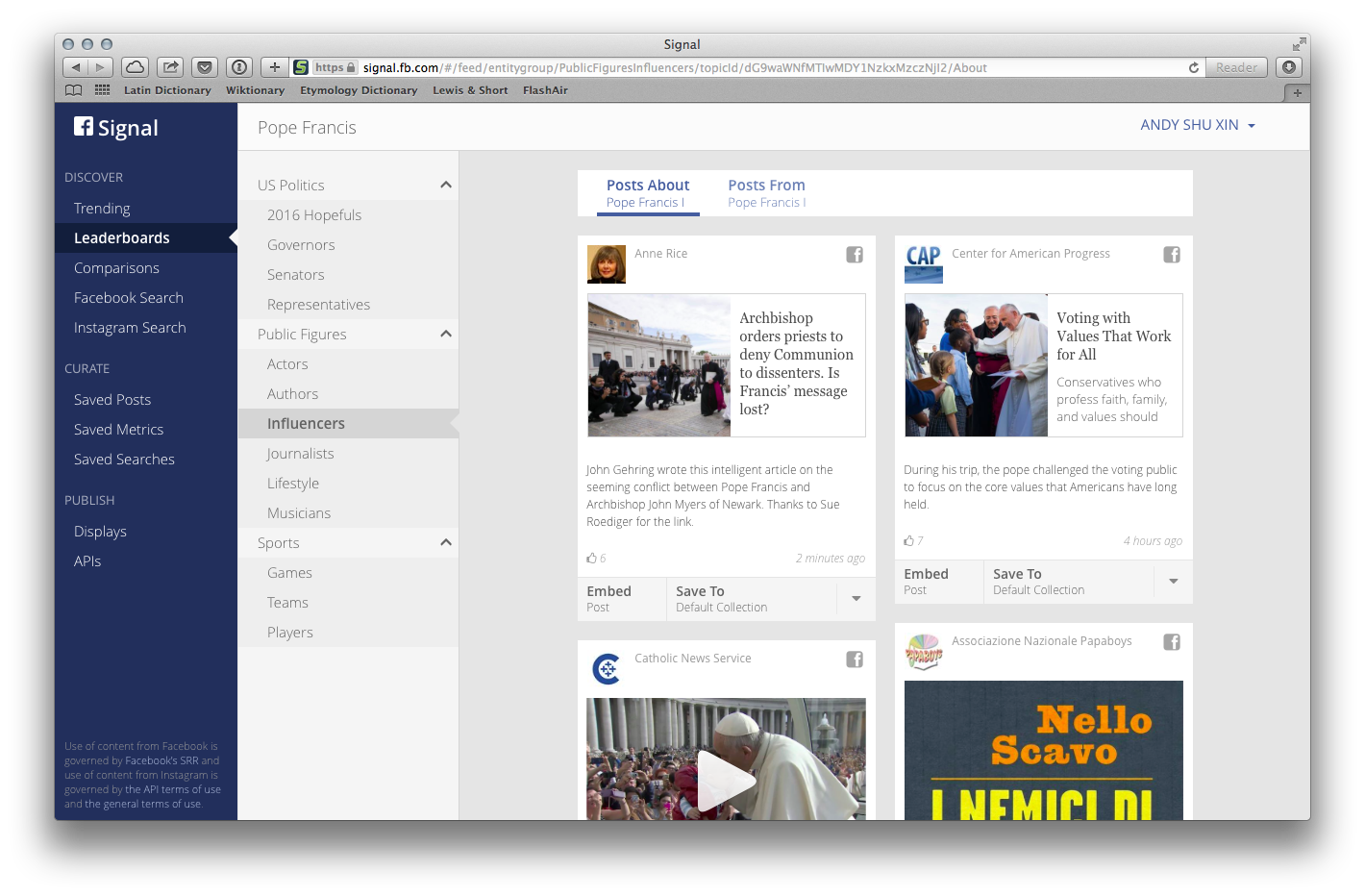Save Anne Rice post to Default Collection
Screen dimensions: 1365x896
(x=752, y=599)
